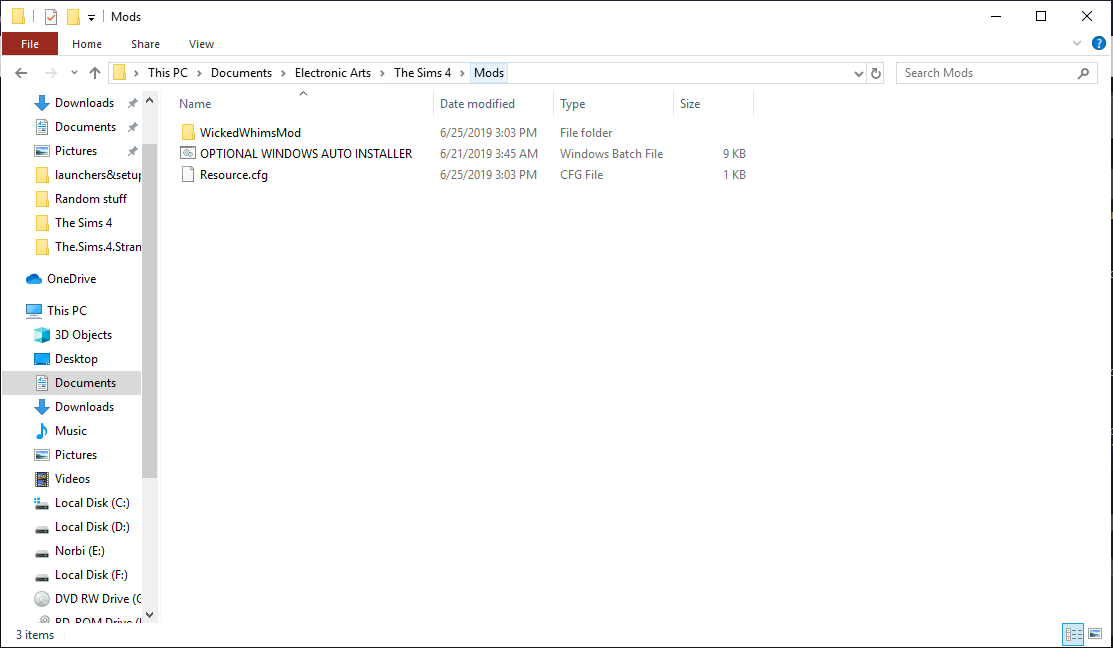Open Desktop under This PC
The height and width of the screenshot is (648, 1113).
pos(76,359)
